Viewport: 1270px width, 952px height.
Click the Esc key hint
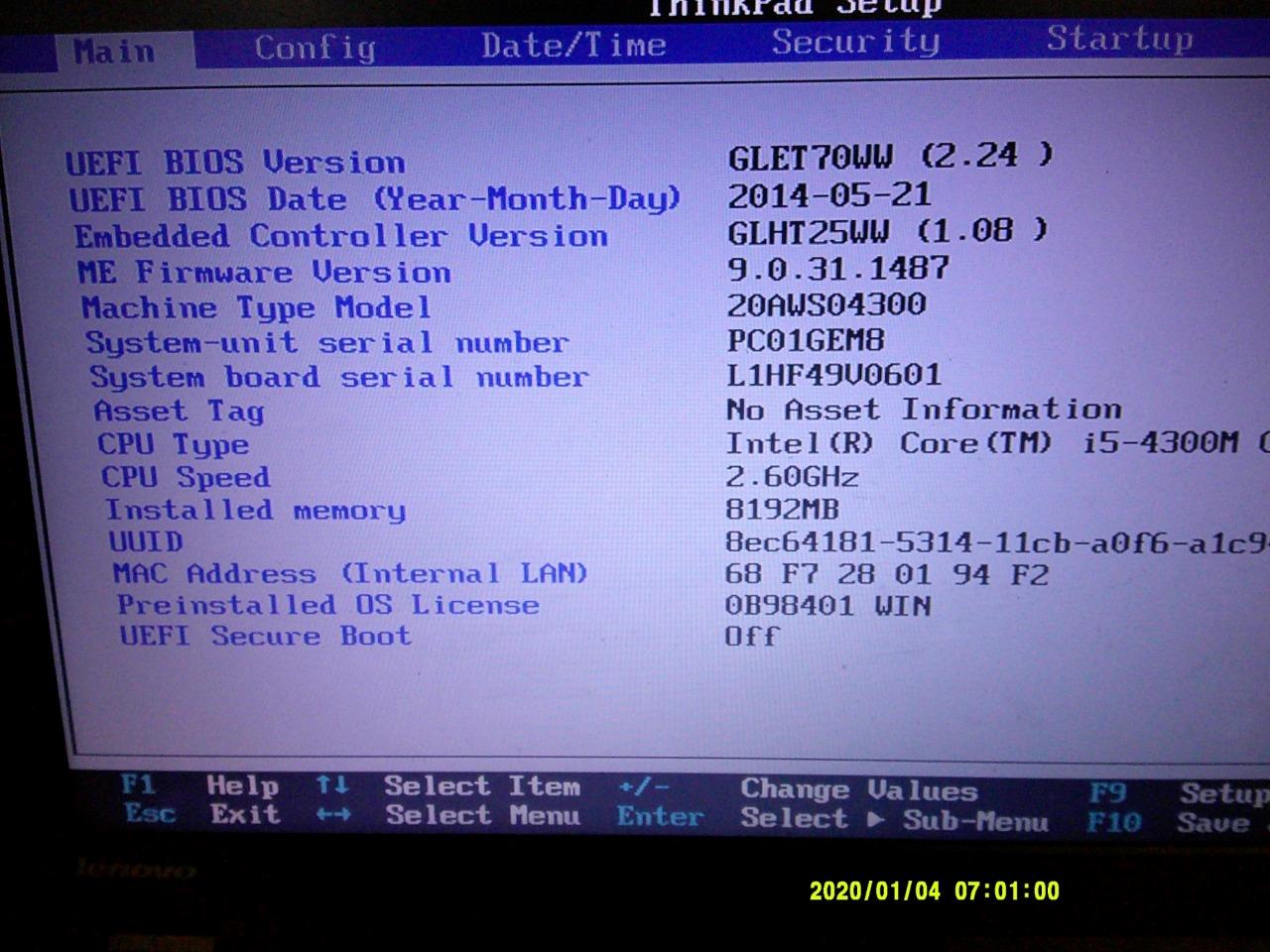pos(151,814)
